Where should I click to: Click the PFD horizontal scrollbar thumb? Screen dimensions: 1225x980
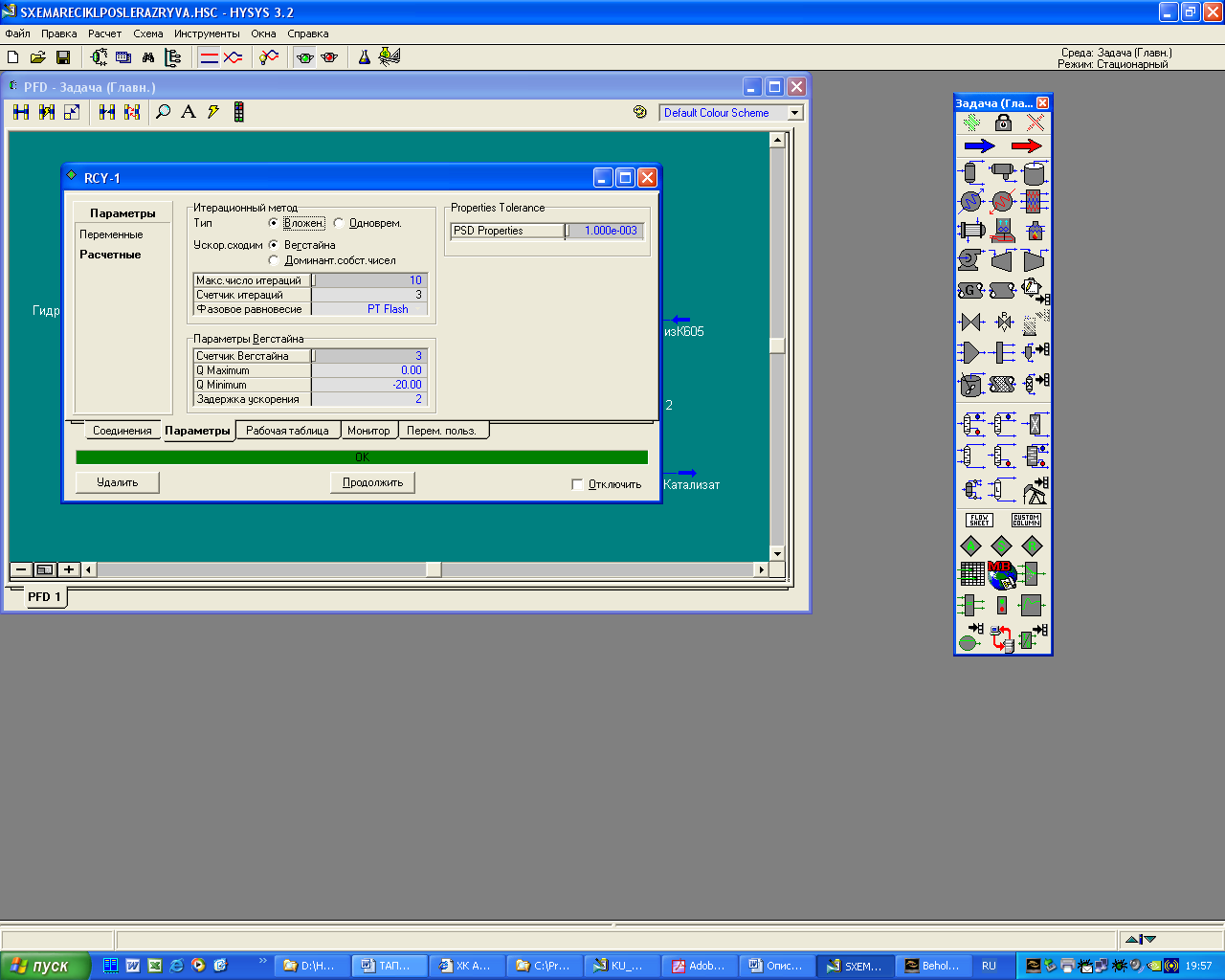coord(434,569)
